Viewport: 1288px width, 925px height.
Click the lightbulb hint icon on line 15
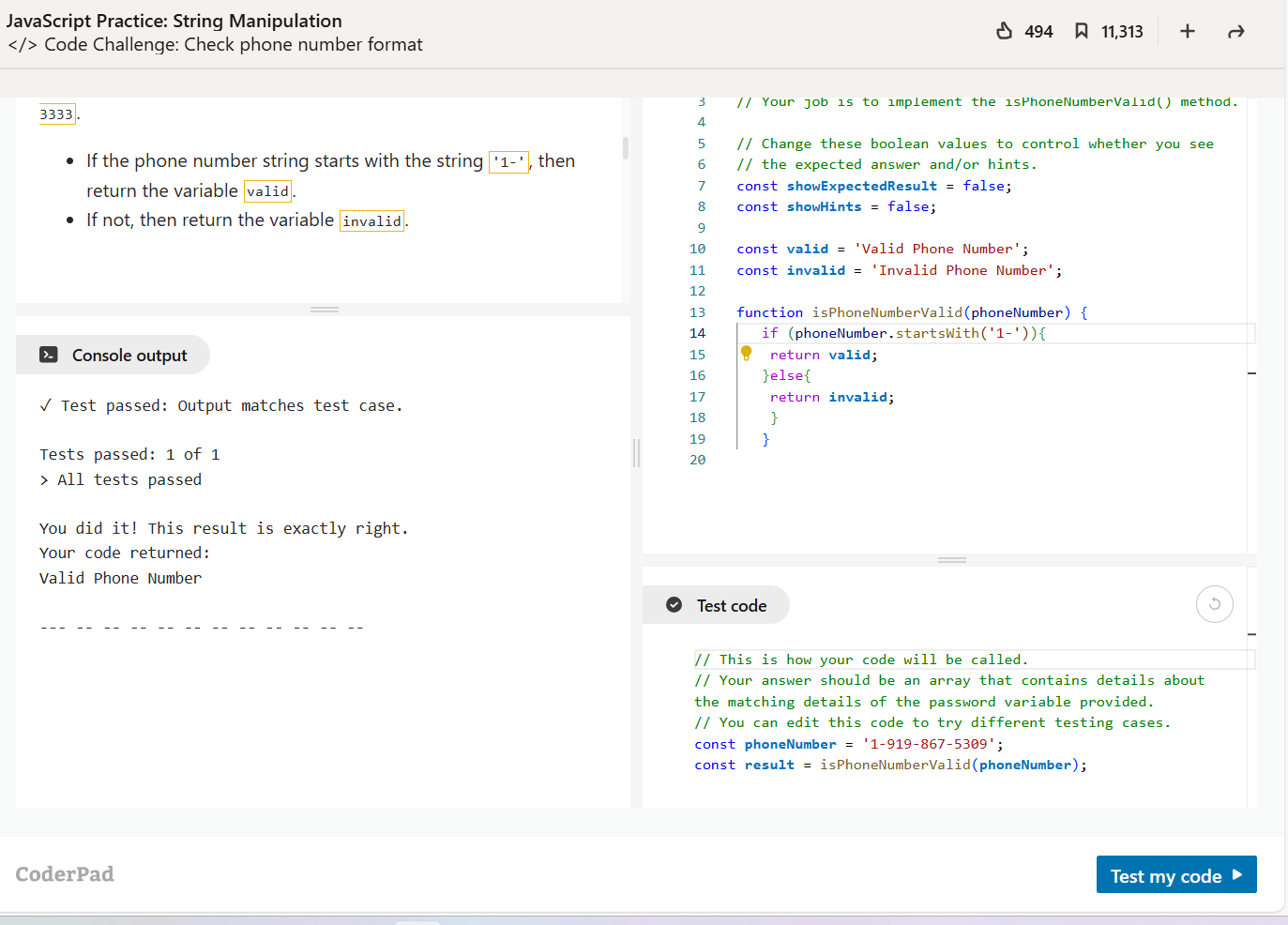click(x=746, y=353)
